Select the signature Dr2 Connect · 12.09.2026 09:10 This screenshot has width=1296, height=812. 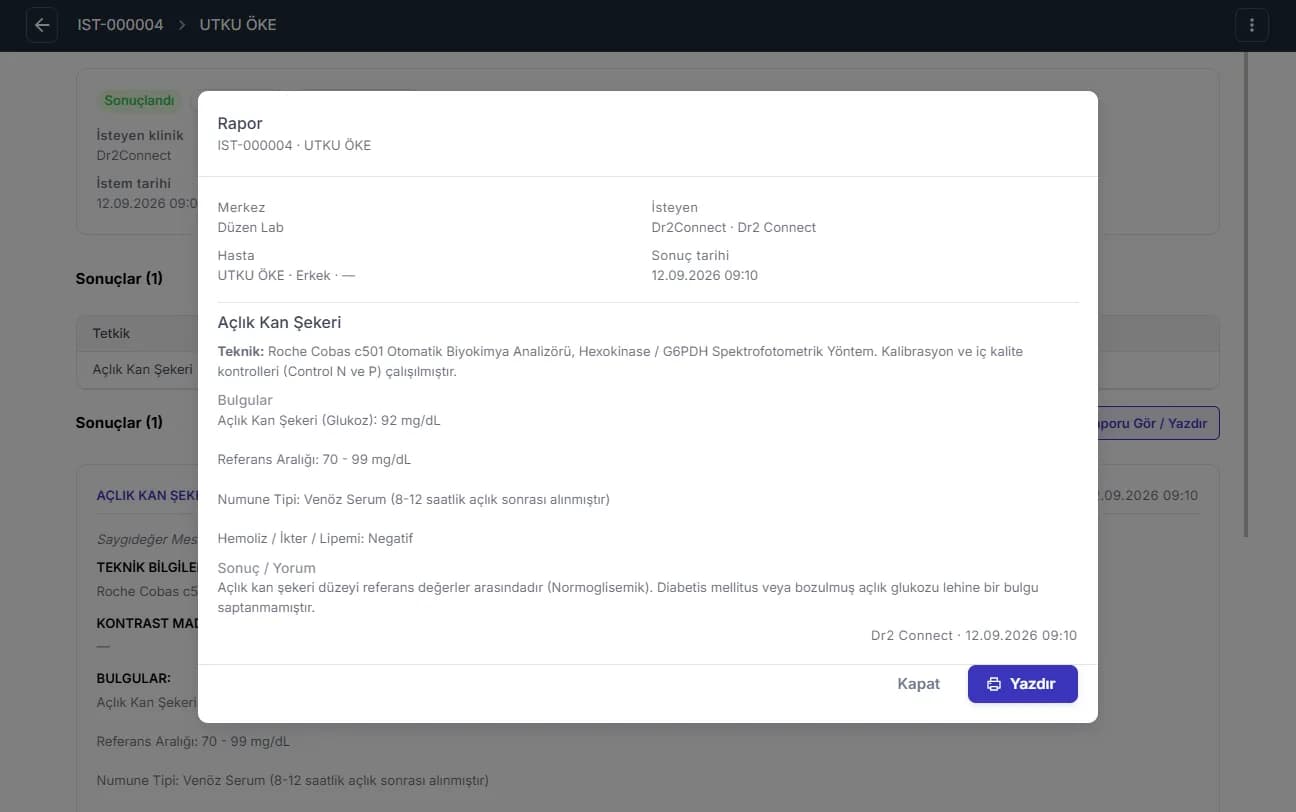coord(974,635)
